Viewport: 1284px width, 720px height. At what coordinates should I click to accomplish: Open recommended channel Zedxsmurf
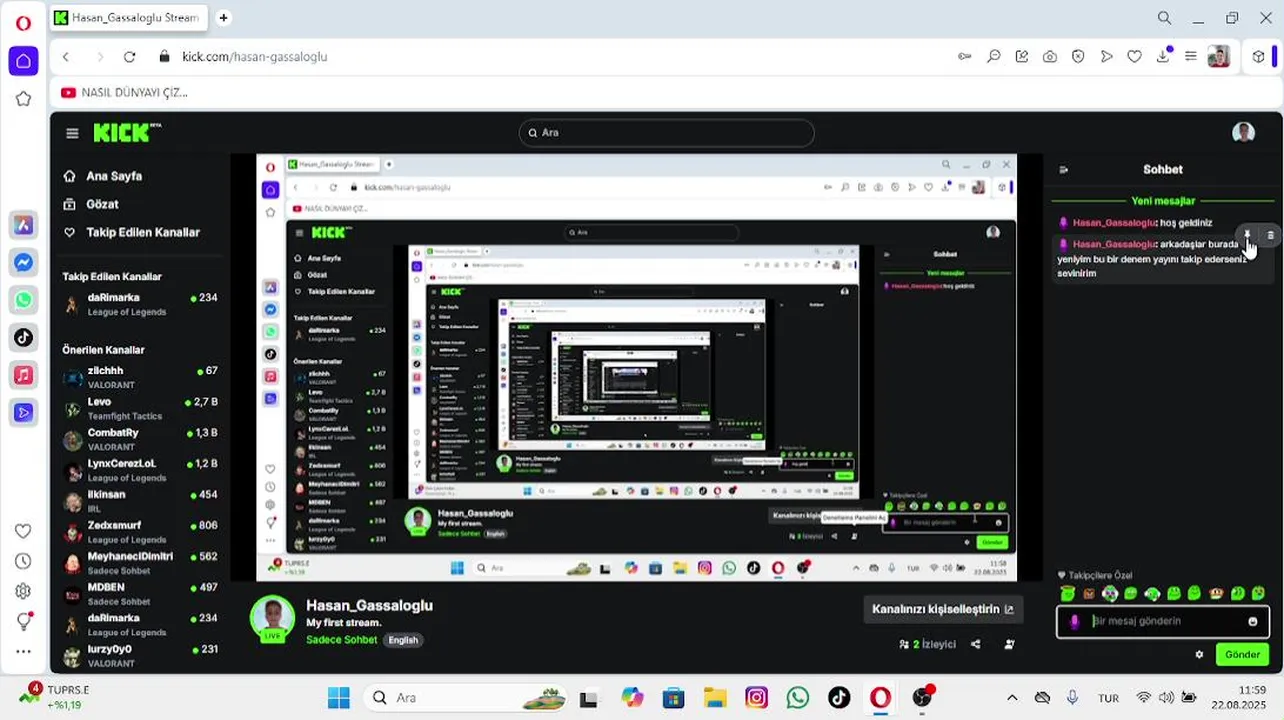tap(140, 532)
